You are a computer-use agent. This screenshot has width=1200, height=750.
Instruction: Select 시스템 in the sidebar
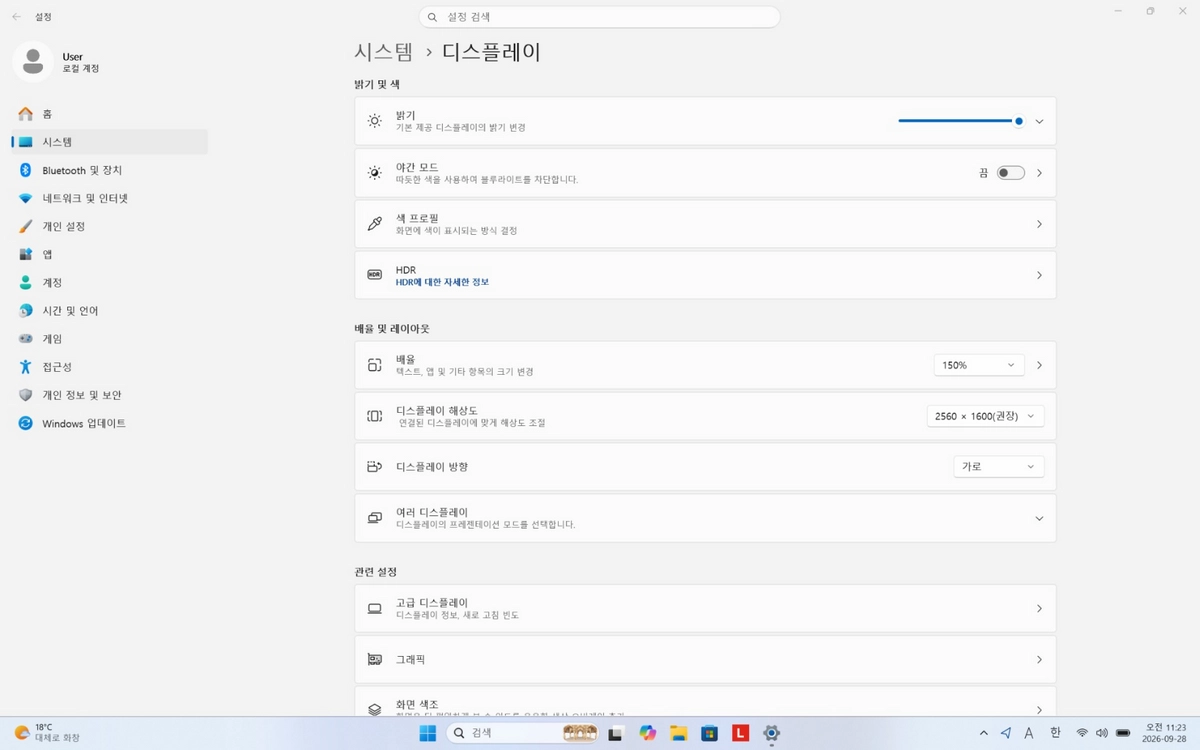point(110,142)
